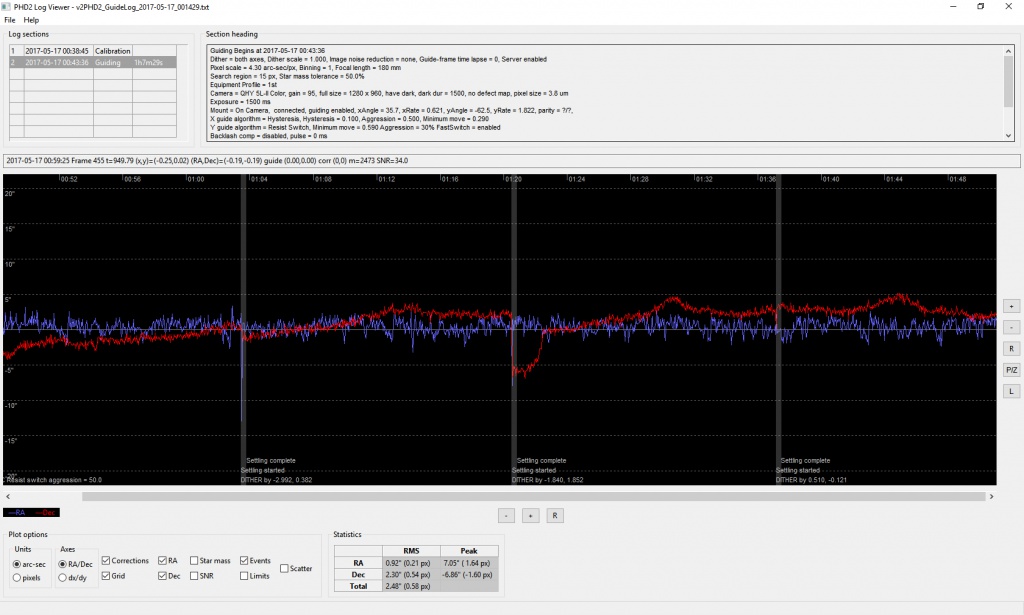Click right arrow of graph scrollbar
The image size is (1024, 615).
tap(991, 497)
